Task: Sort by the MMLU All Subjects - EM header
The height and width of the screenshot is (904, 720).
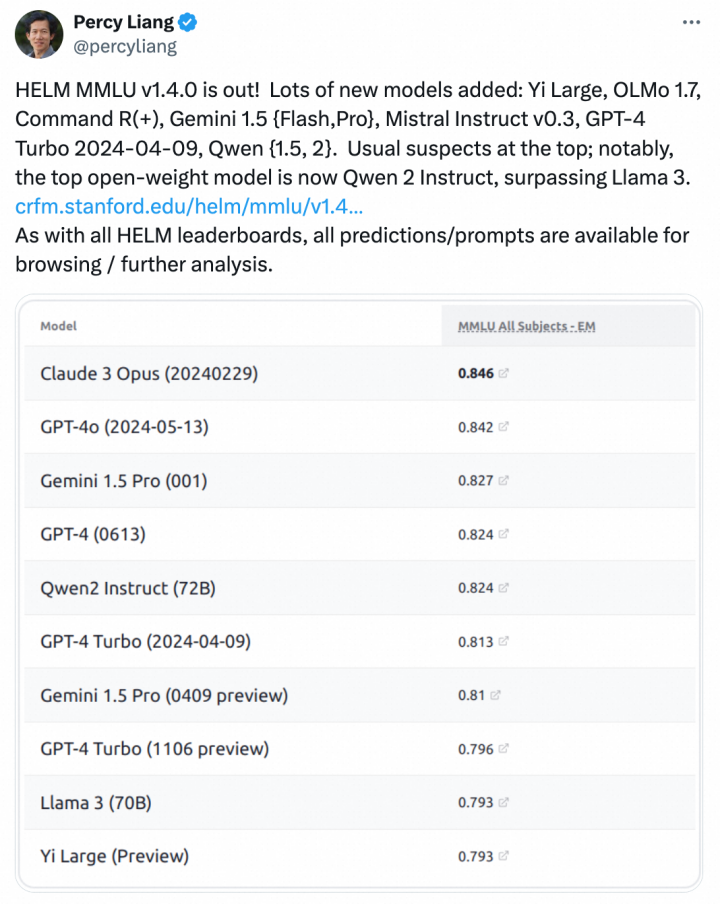Action: [x=529, y=326]
